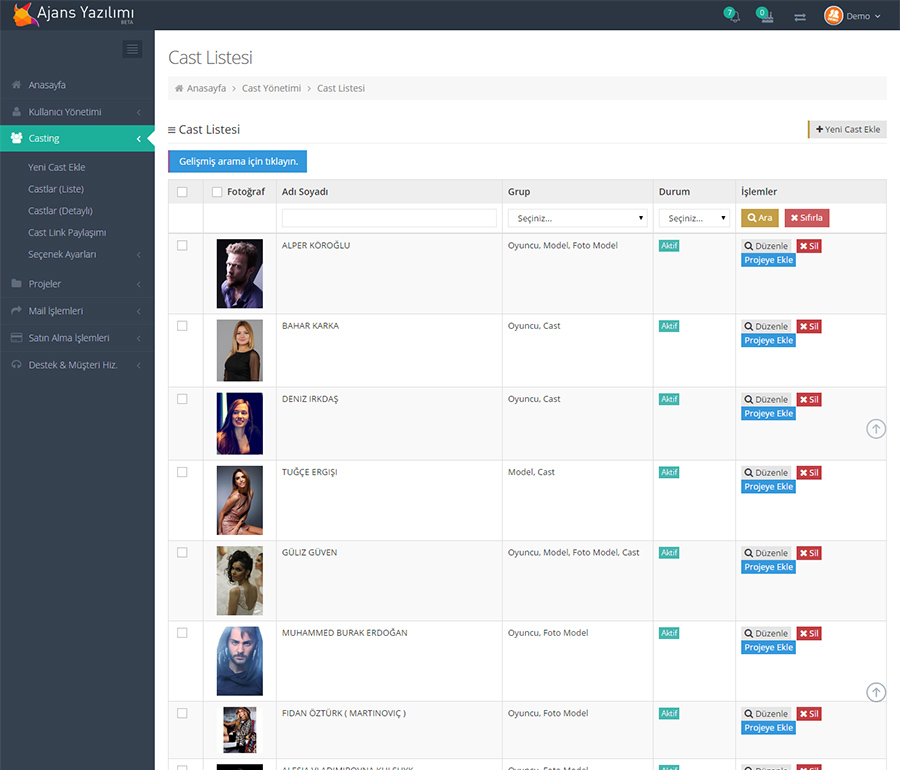Open Anasayfa in the sidebar
This screenshot has width=900, height=770.
47,85
